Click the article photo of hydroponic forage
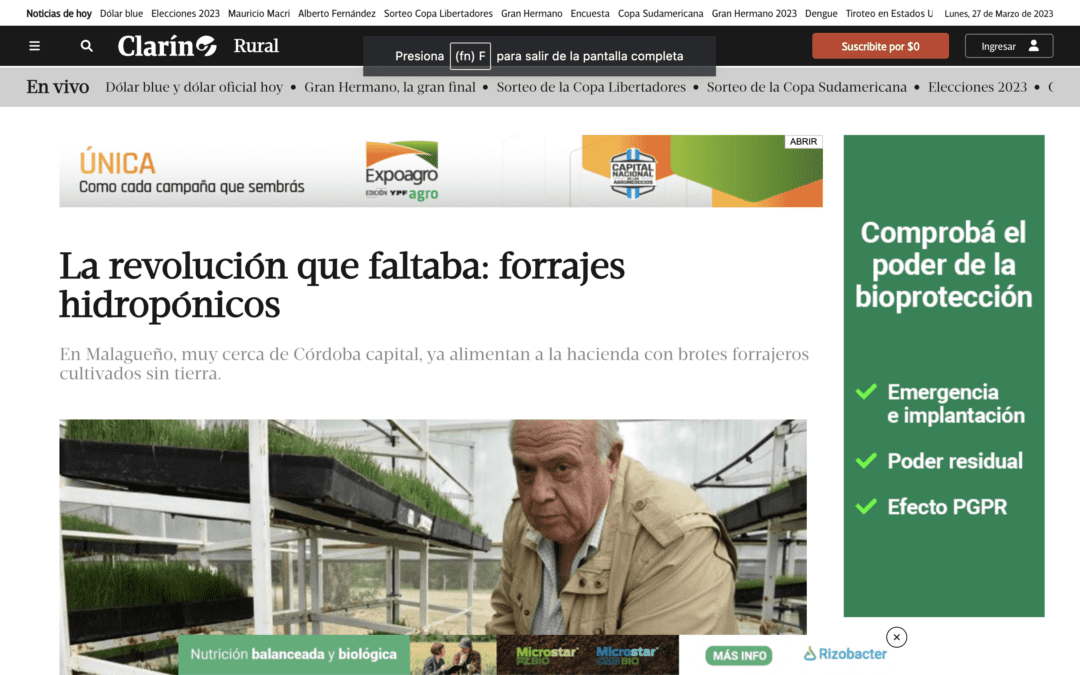The image size is (1080, 675). [433, 527]
